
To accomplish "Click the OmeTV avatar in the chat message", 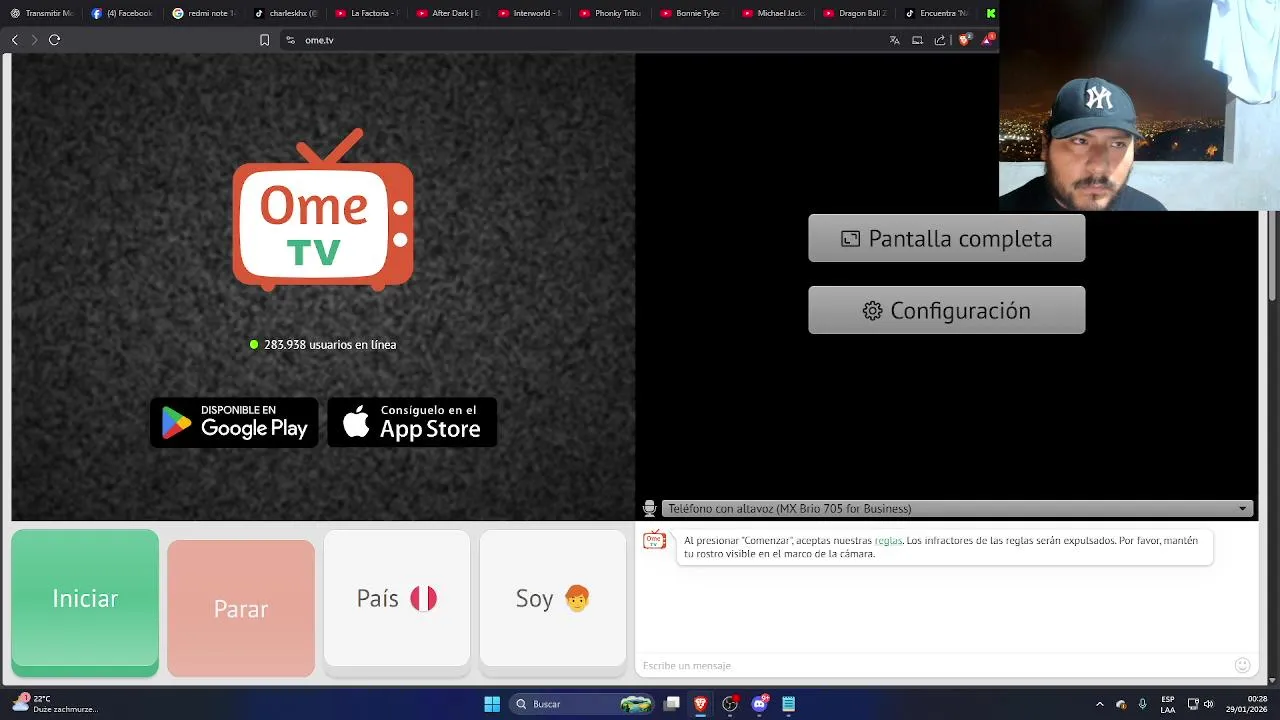I will 654,541.
